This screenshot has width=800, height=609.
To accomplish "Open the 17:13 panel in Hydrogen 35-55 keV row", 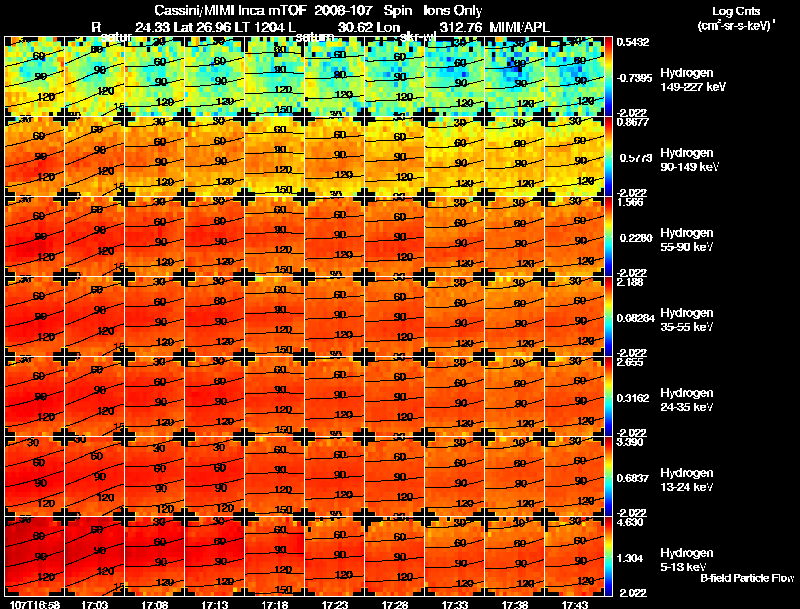I will (x=214, y=317).
